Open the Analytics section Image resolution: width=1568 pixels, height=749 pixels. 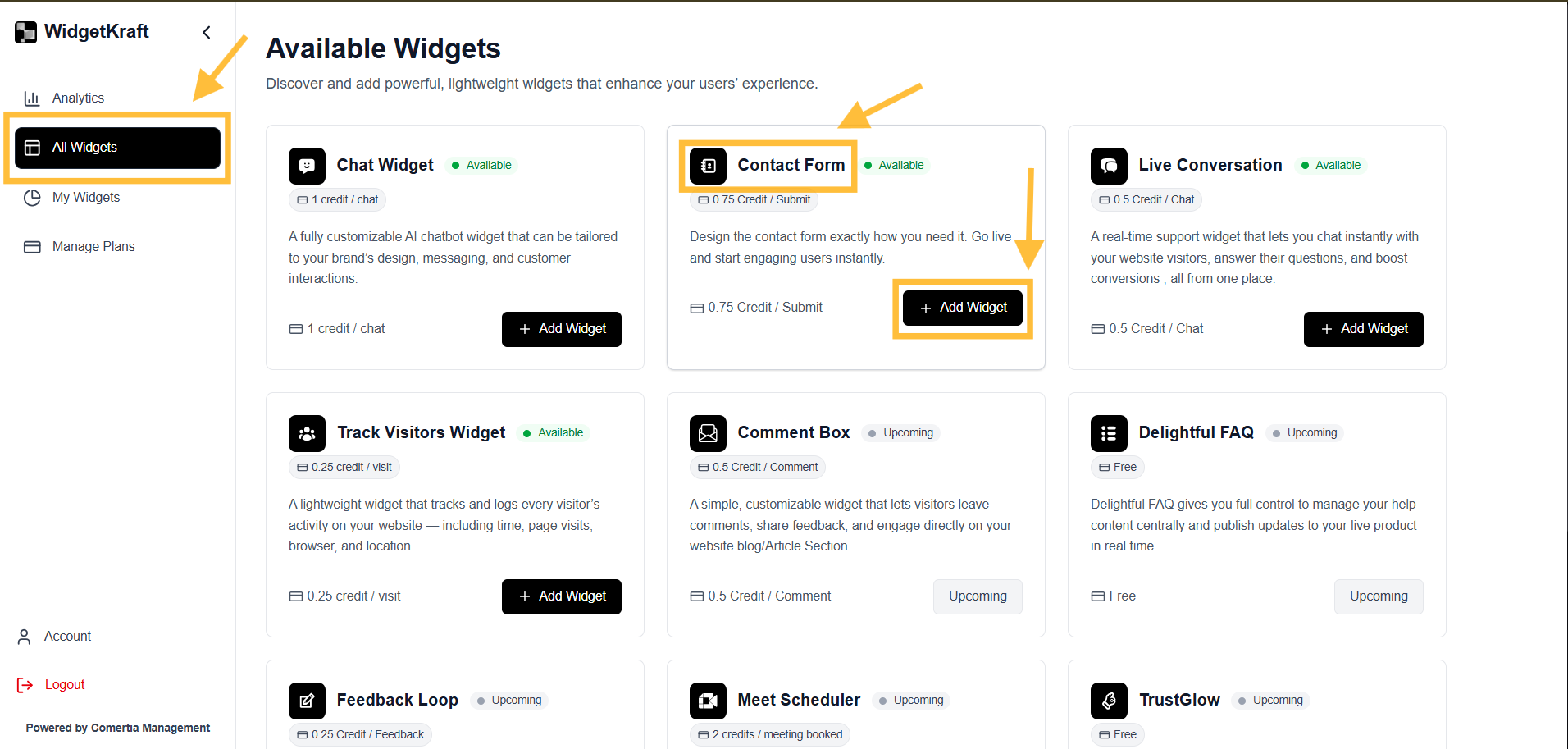(76, 98)
